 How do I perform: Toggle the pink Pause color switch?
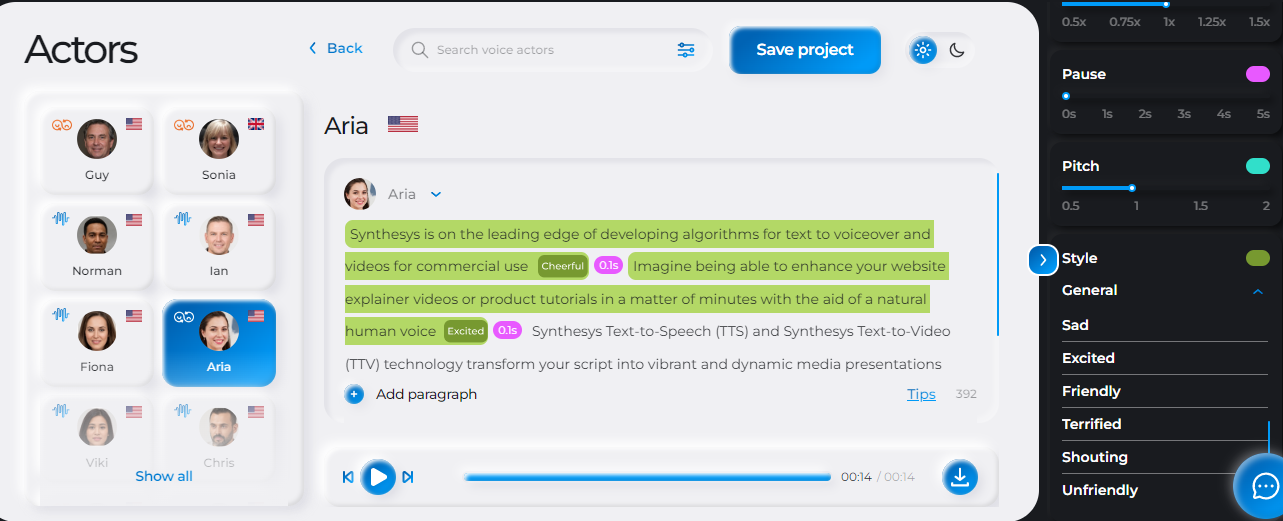pyautogui.click(x=1258, y=74)
